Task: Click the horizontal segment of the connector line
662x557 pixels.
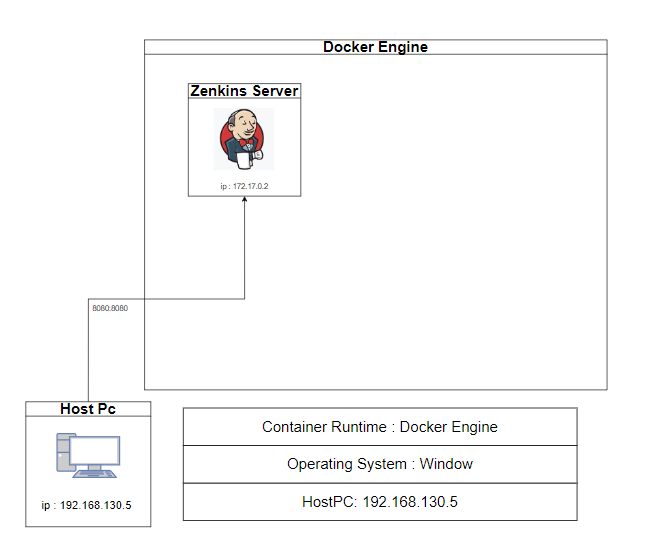Action: pyautogui.click(x=170, y=298)
